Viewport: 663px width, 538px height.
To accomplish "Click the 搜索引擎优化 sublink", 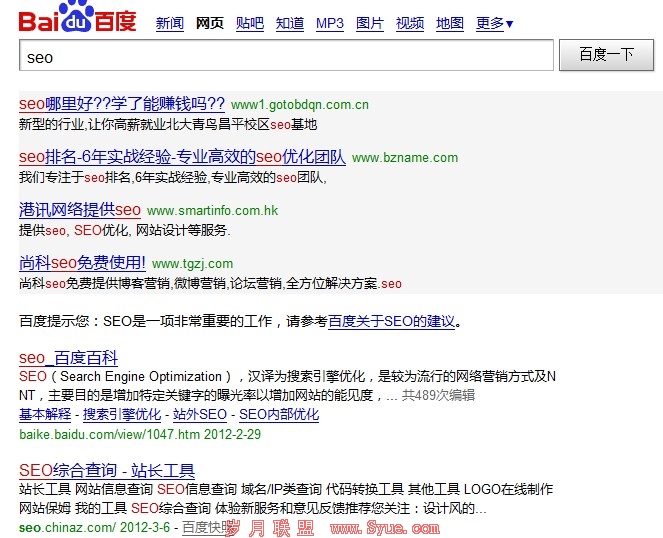I will [122, 414].
